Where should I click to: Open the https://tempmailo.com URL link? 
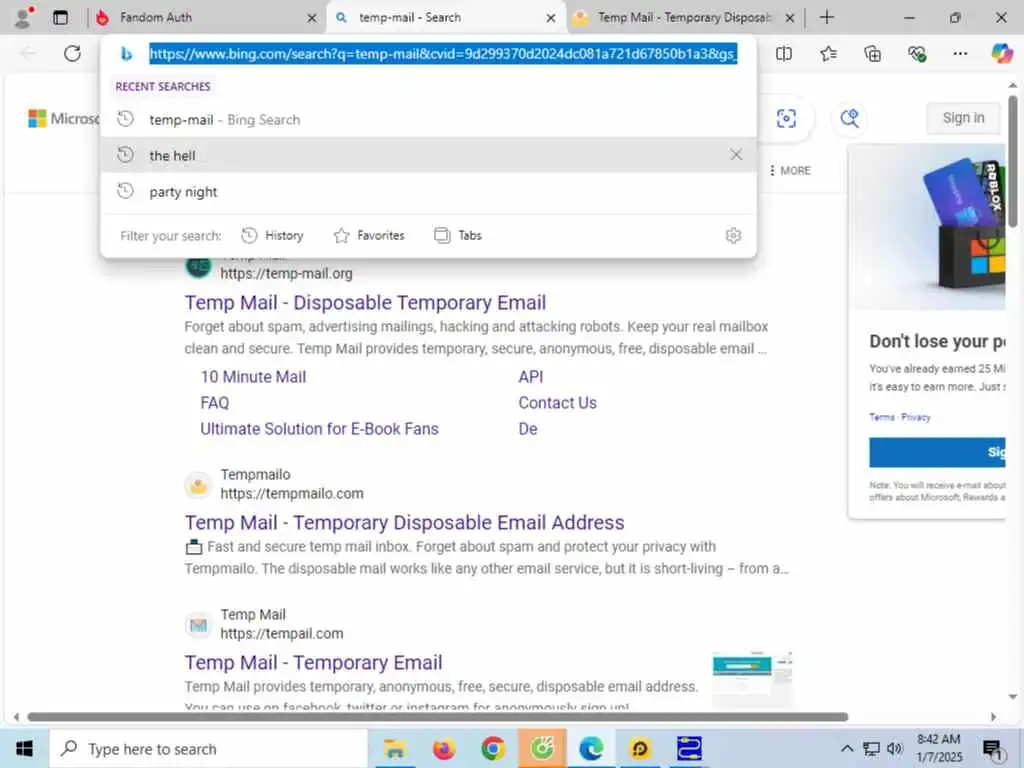[x=292, y=494]
